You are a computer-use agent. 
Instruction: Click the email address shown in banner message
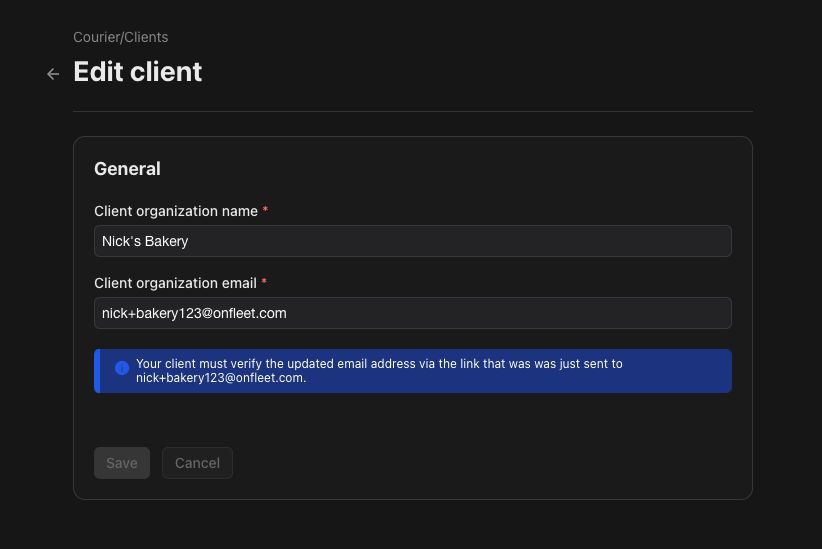pyautogui.click(x=220, y=378)
